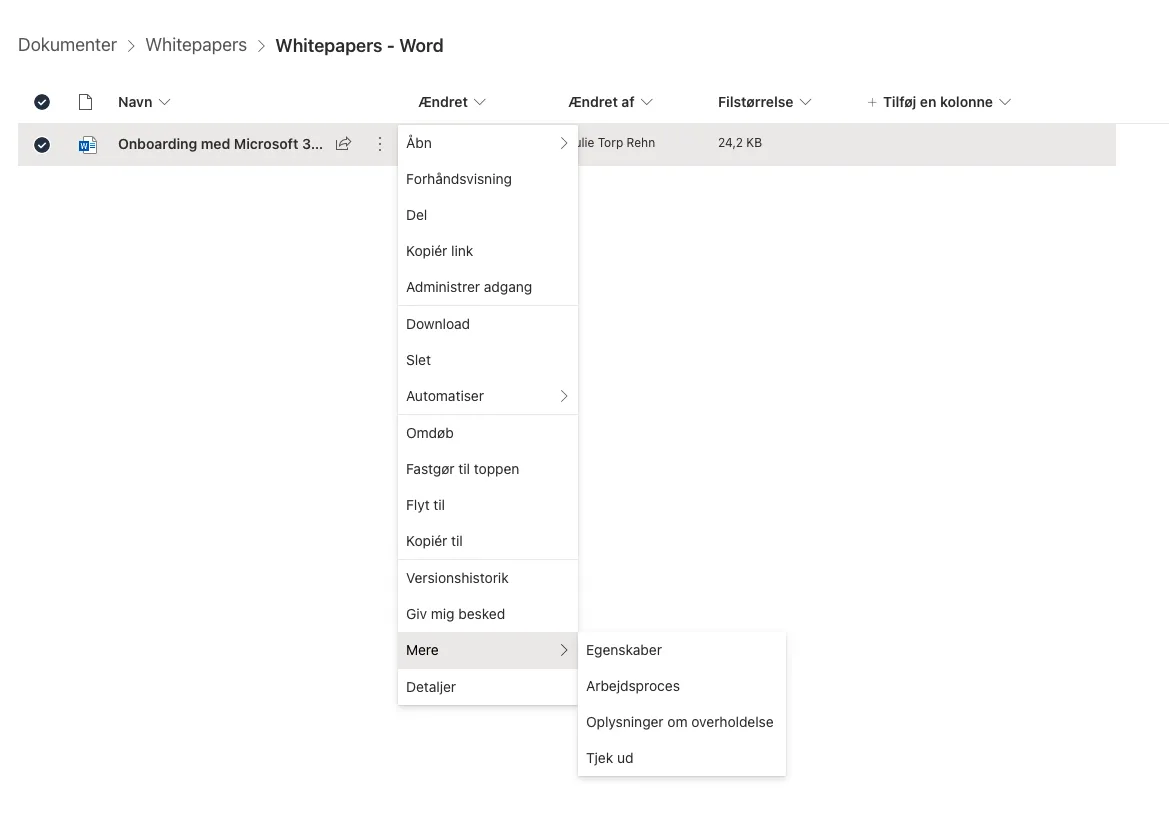Select Arbejdsproces in the submenu
Screen dimensions: 1169x817
(x=681, y=686)
